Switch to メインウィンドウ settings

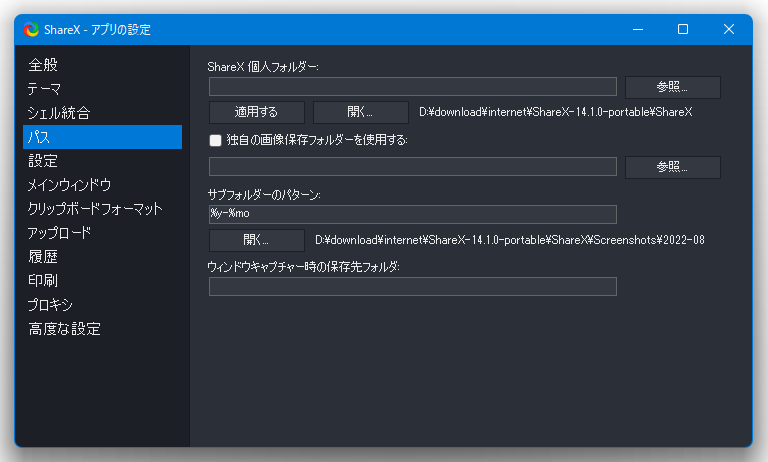[x=102, y=185]
